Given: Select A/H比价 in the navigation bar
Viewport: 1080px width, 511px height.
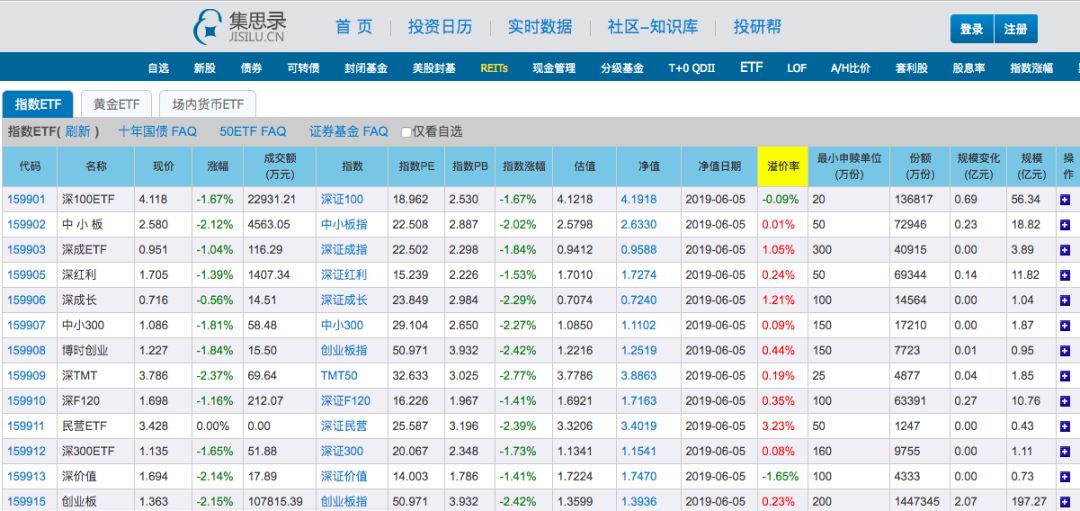Looking at the screenshot, I should tap(851, 68).
